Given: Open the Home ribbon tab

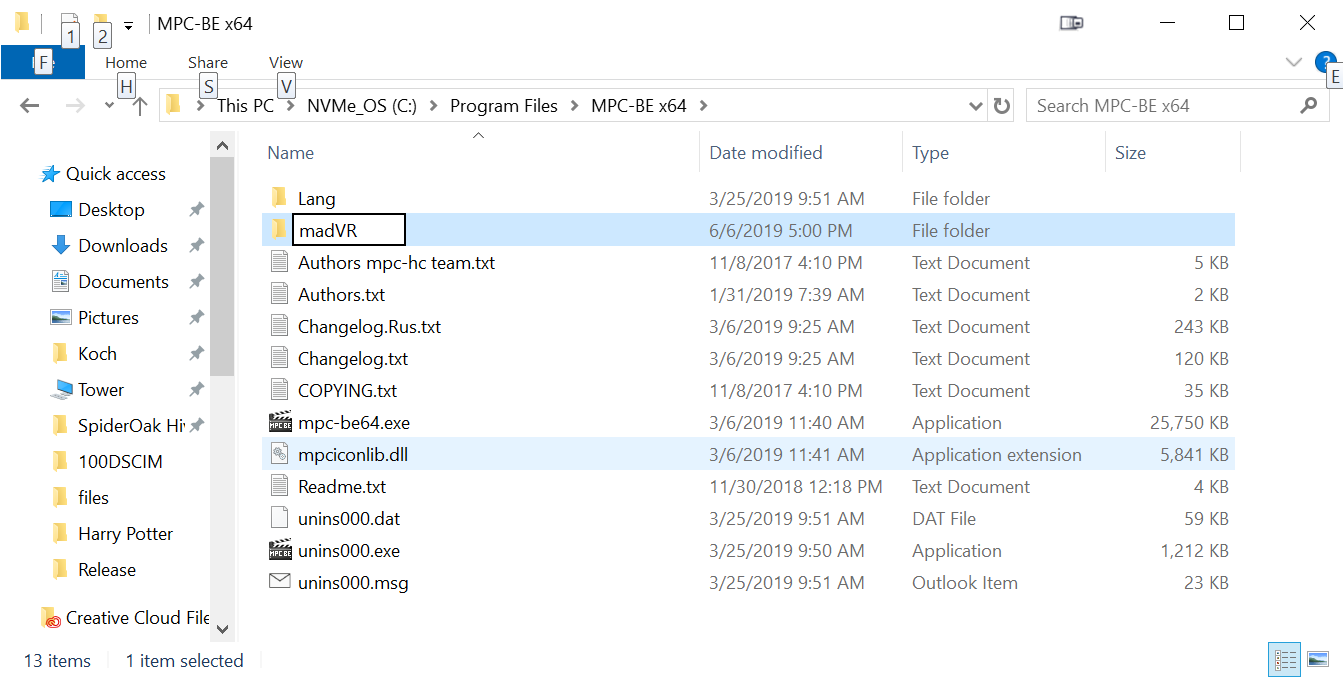Looking at the screenshot, I should 126,62.
